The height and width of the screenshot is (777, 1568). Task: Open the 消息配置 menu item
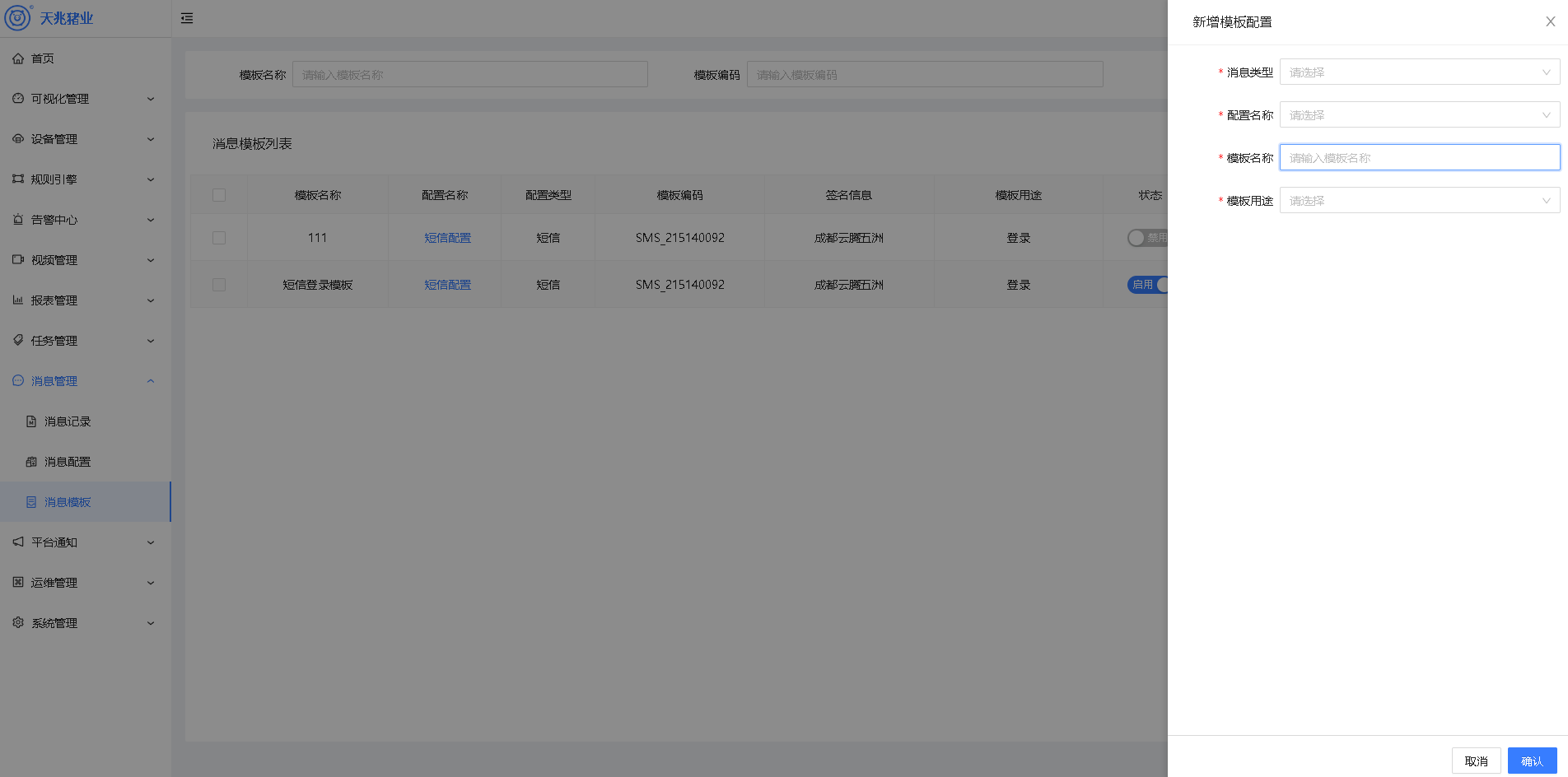(x=68, y=462)
